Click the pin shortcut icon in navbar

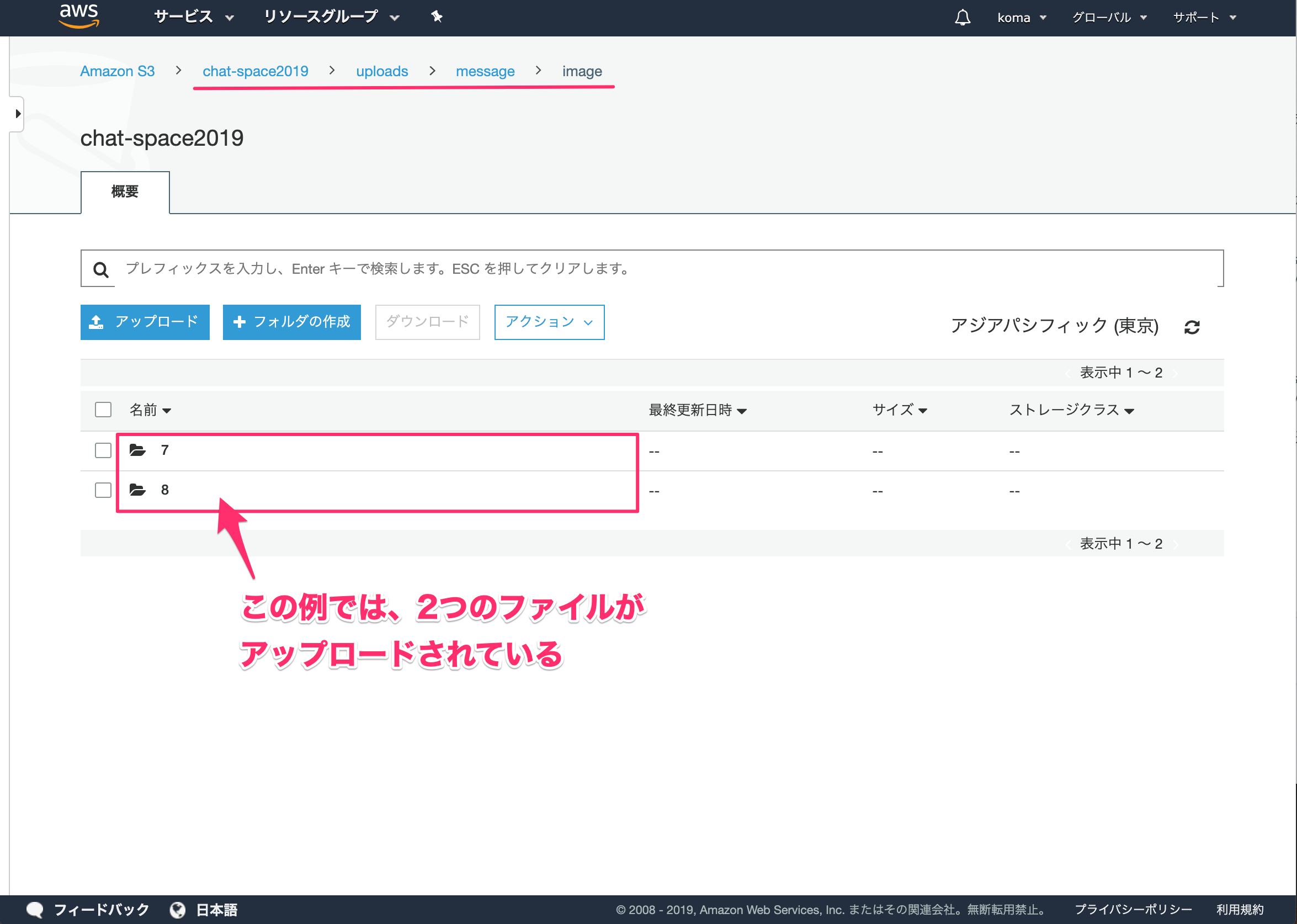click(437, 17)
